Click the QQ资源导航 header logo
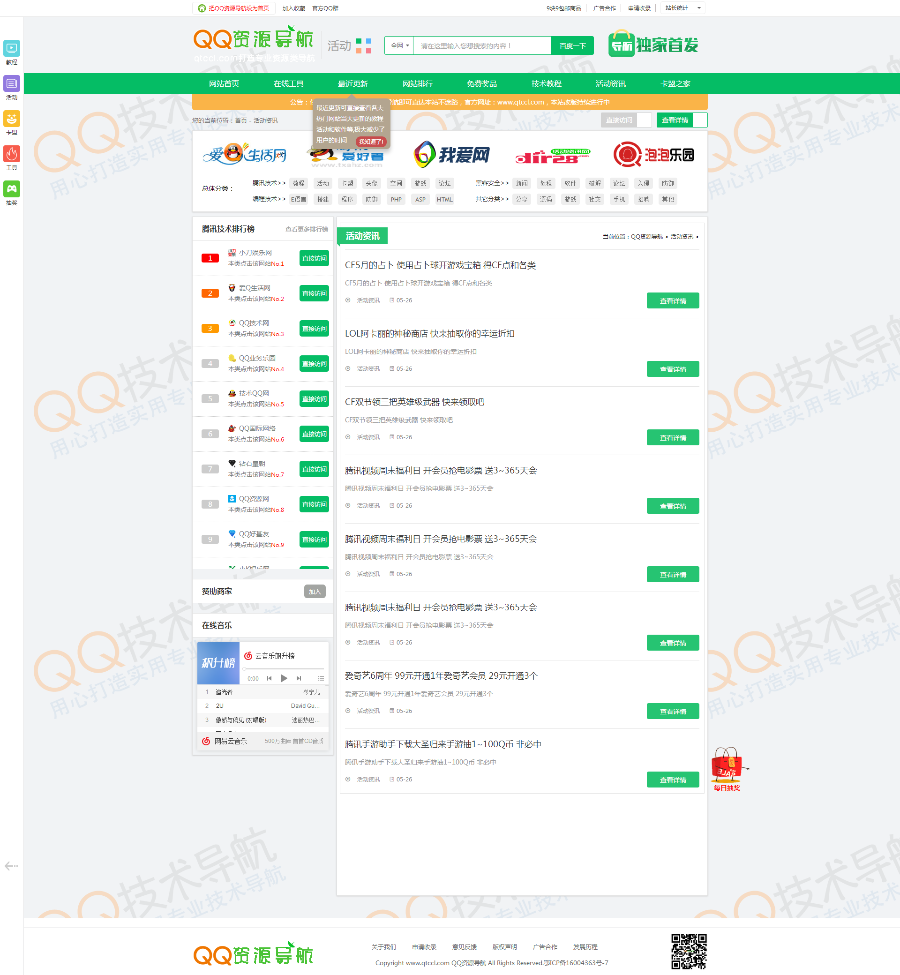 click(x=253, y=39)
